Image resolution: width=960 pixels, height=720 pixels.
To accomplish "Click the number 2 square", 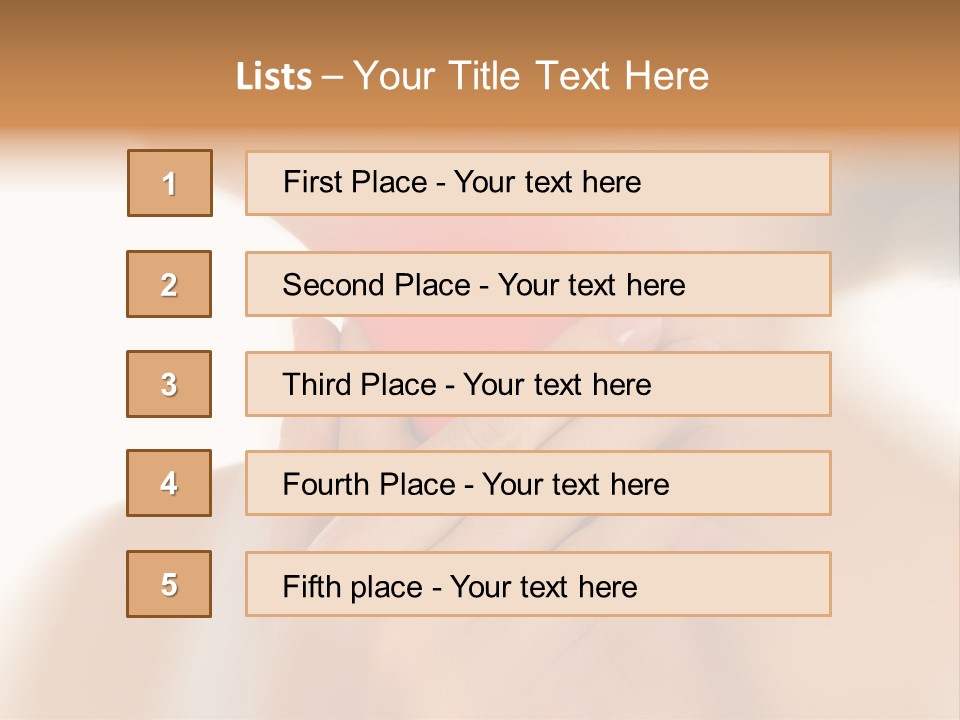I will coord(169,284).
